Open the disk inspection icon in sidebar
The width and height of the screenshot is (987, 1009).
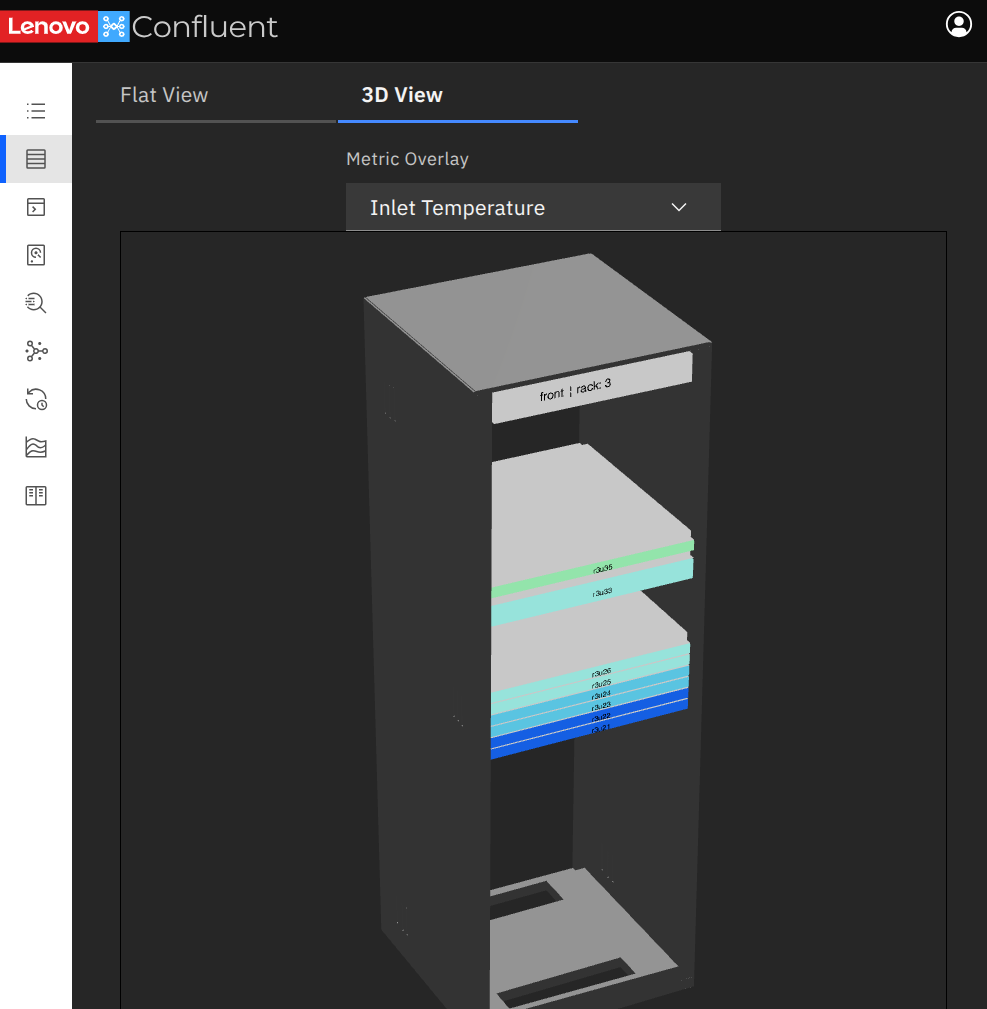pyautogui.click(x=36, y=255)
